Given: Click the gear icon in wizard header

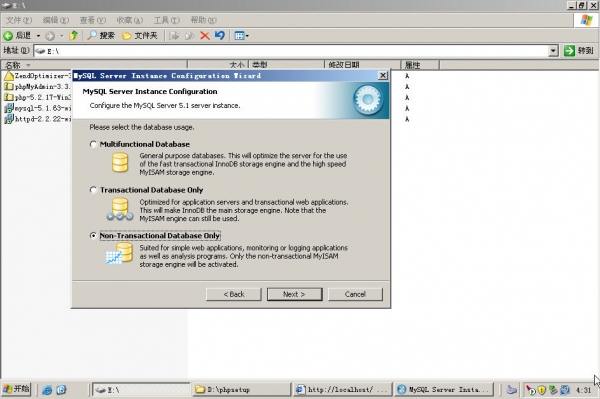Looking at the screenshot, I should tap(368, 99).
